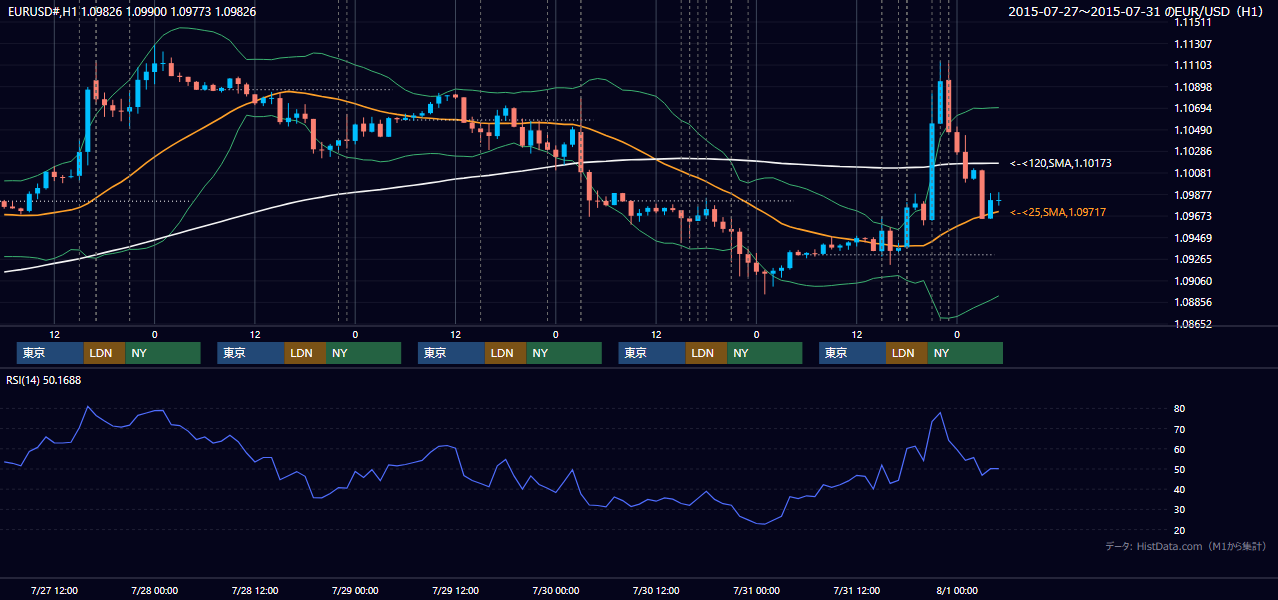Click RSI scale value 20

(x=1179, y=530)
